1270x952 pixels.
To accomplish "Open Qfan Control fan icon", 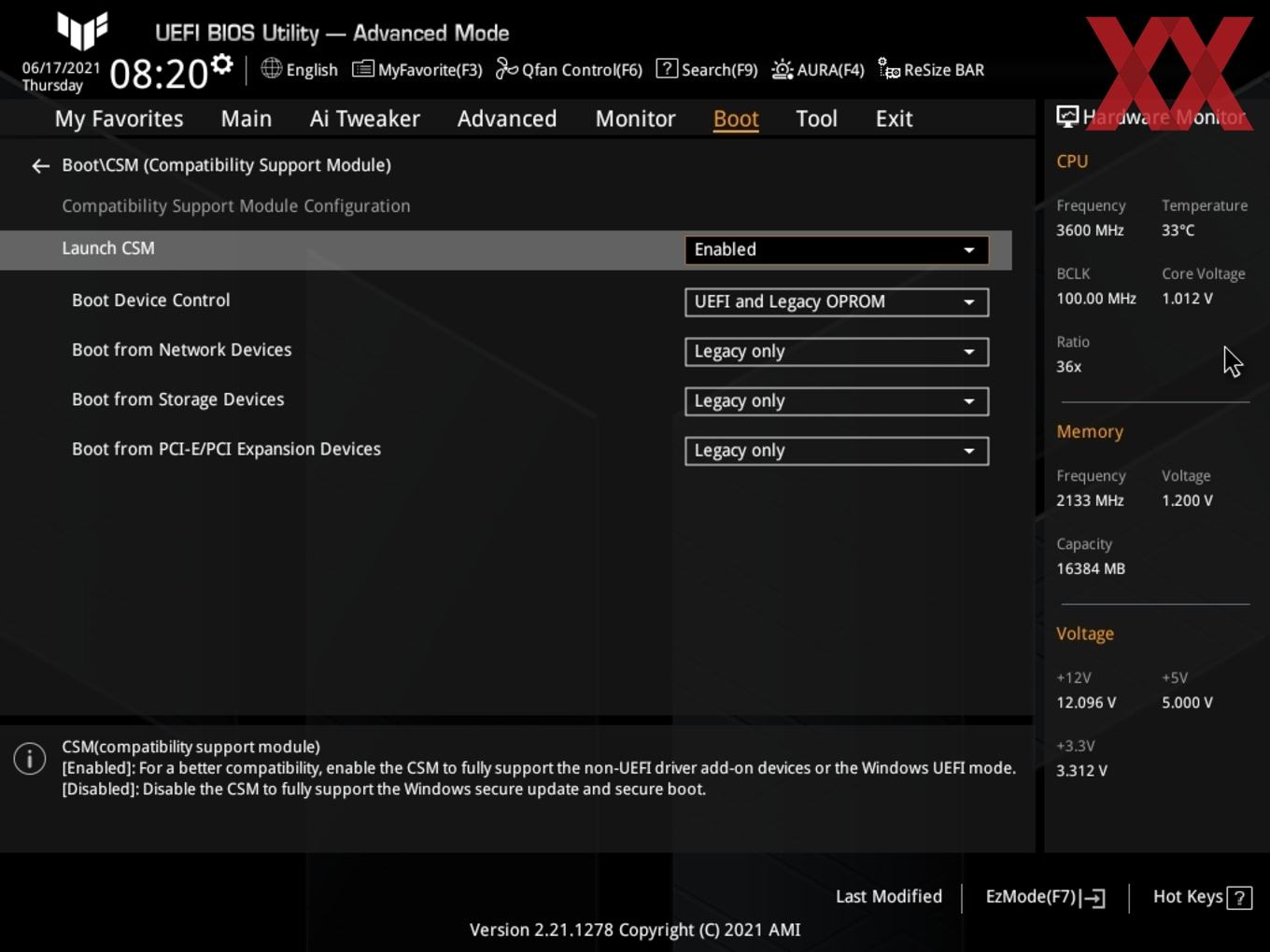I will point(506,69).
